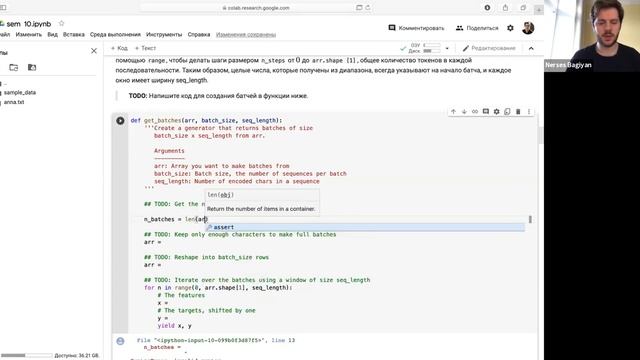This screenshot has width=640, height=360.
Task: Click the 'Reshape into batch_size rows' comment
Action: click(206, 258)
